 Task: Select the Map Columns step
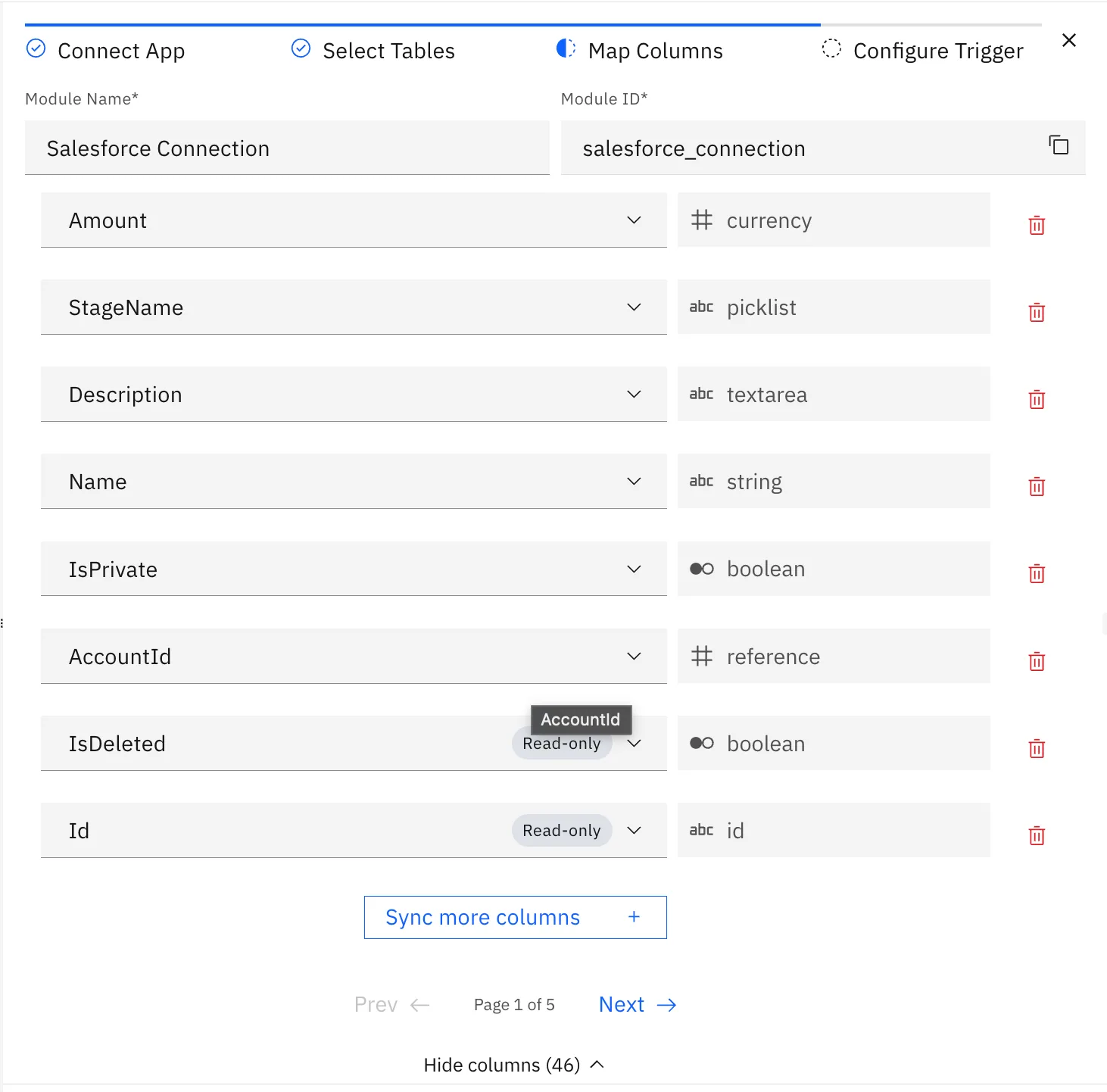[640, 50]
